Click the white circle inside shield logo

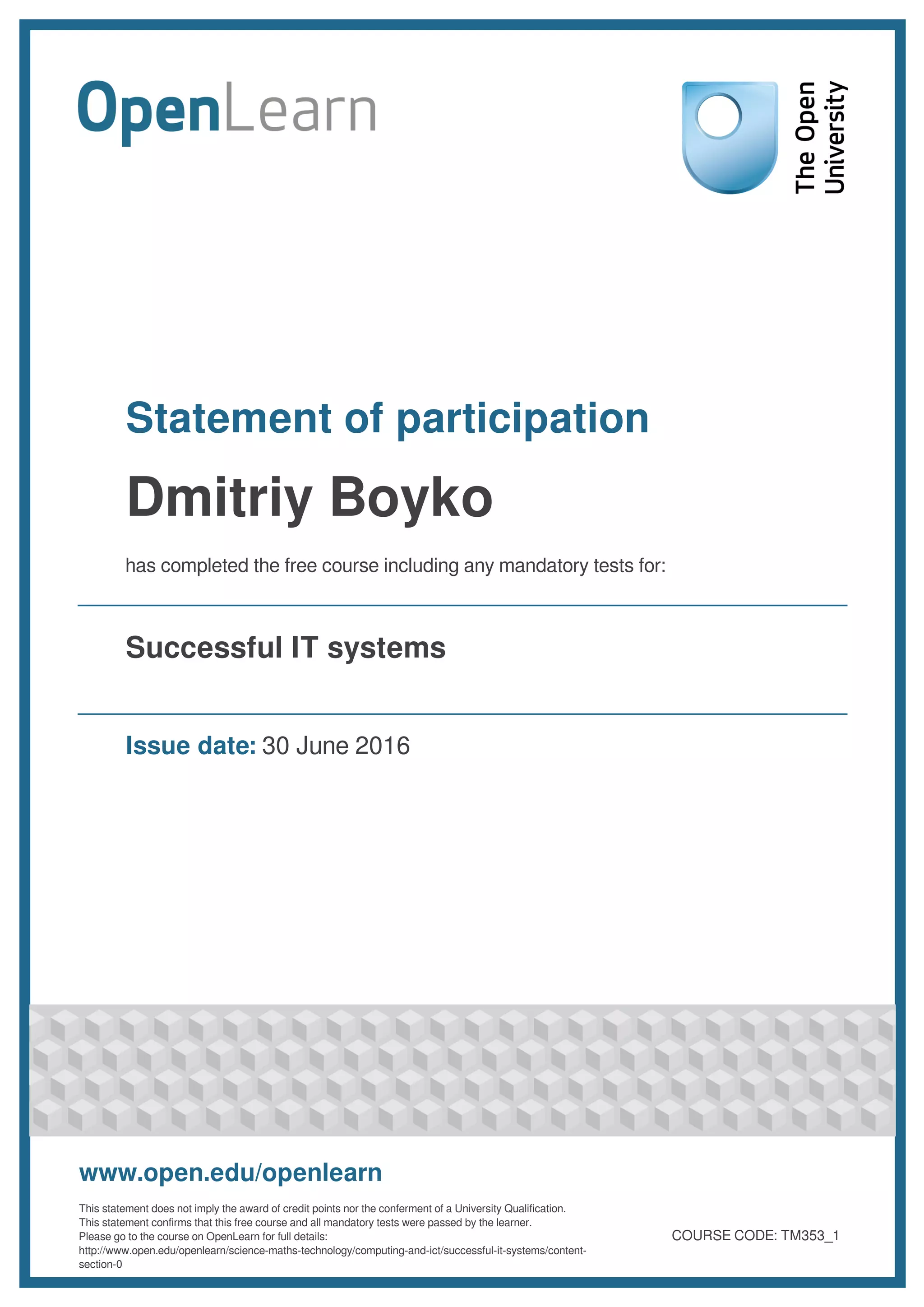[719, 116]
